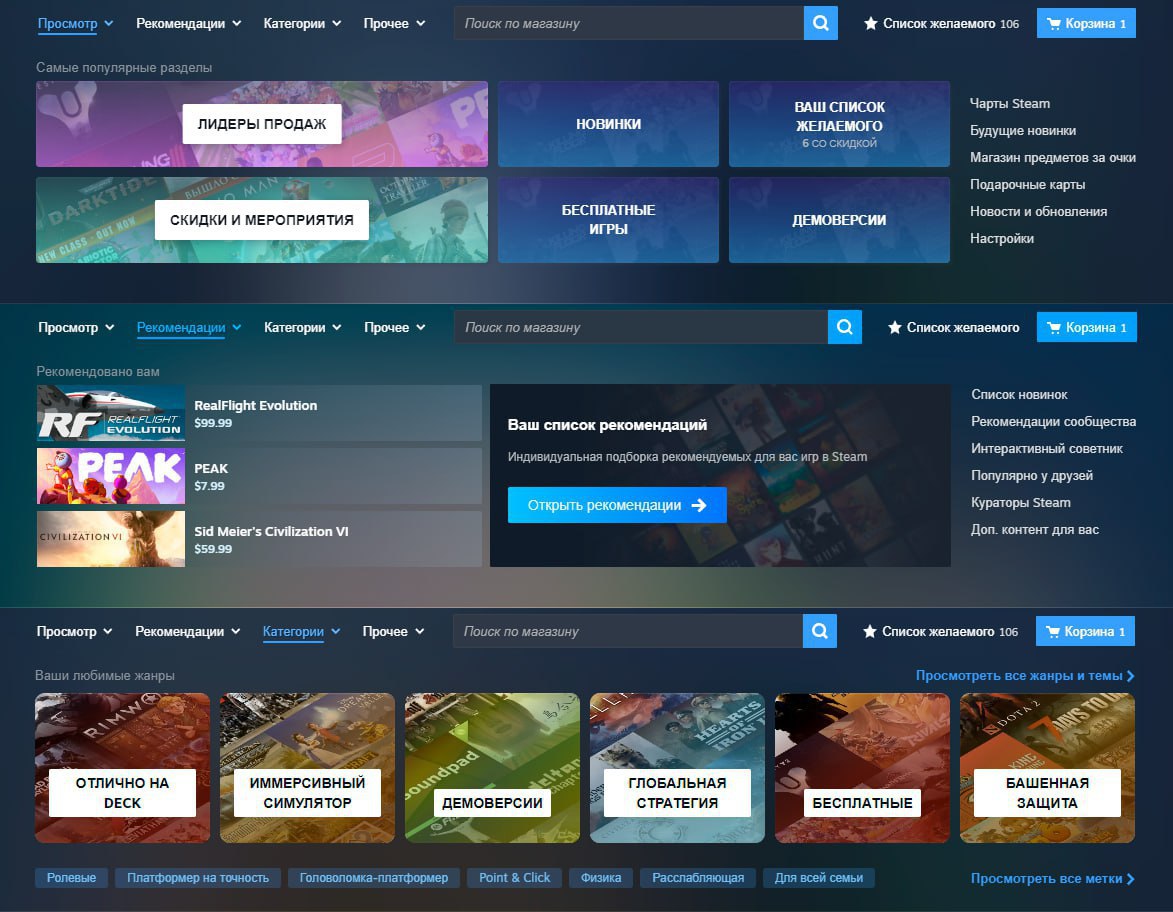Click the Civilization VI game thumbnail

[x=111, y=539]
